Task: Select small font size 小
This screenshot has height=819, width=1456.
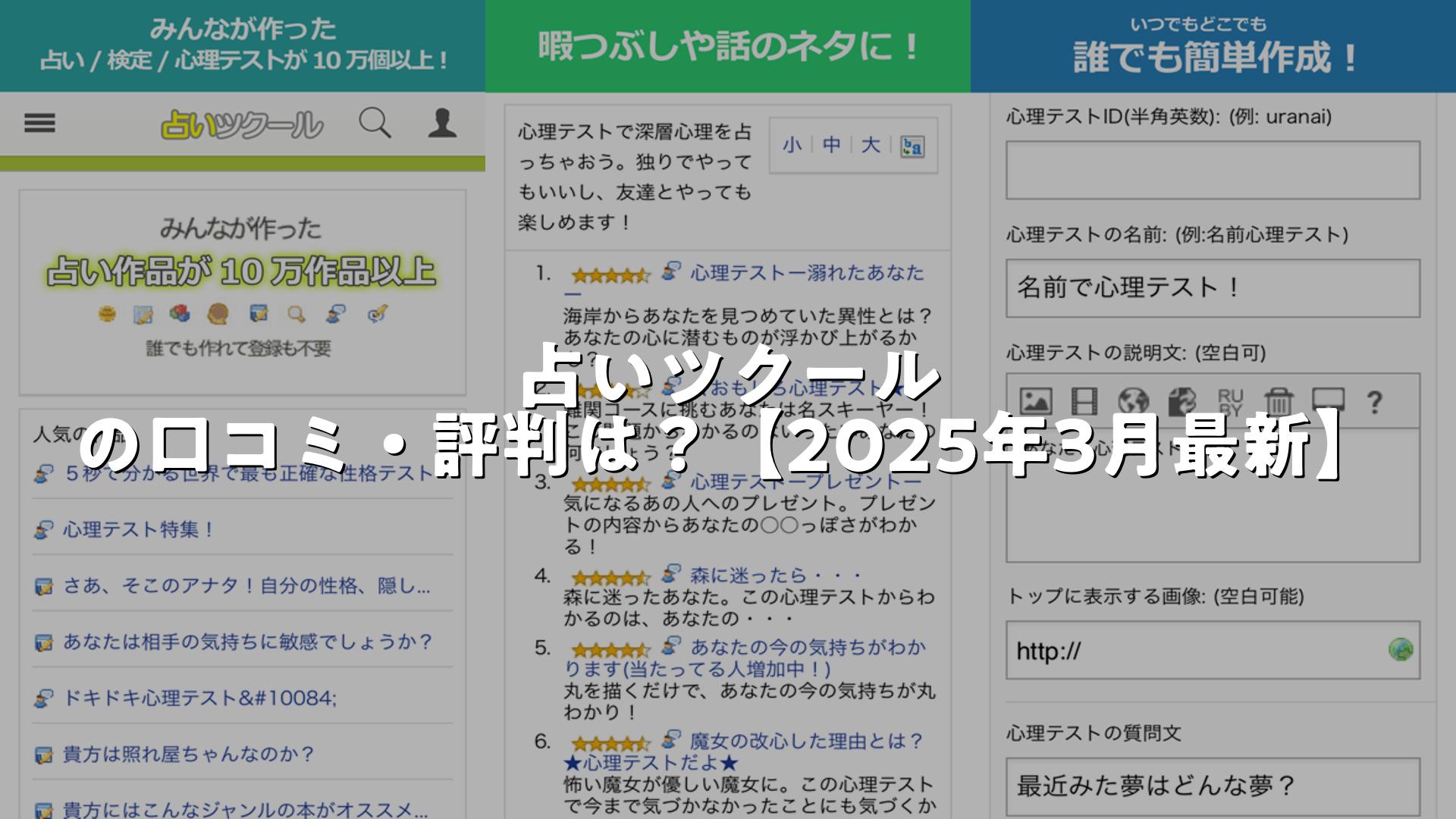Action: 792,145
